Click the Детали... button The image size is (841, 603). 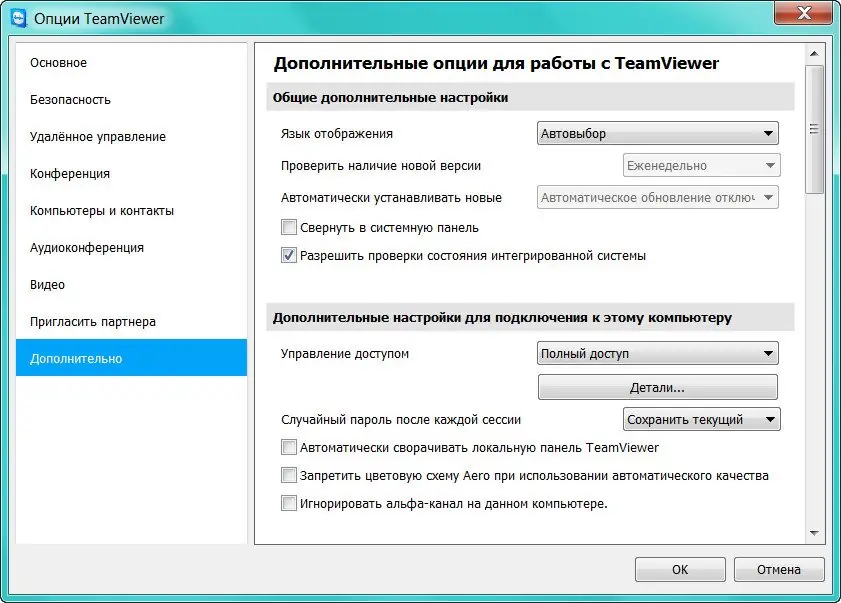658,387
